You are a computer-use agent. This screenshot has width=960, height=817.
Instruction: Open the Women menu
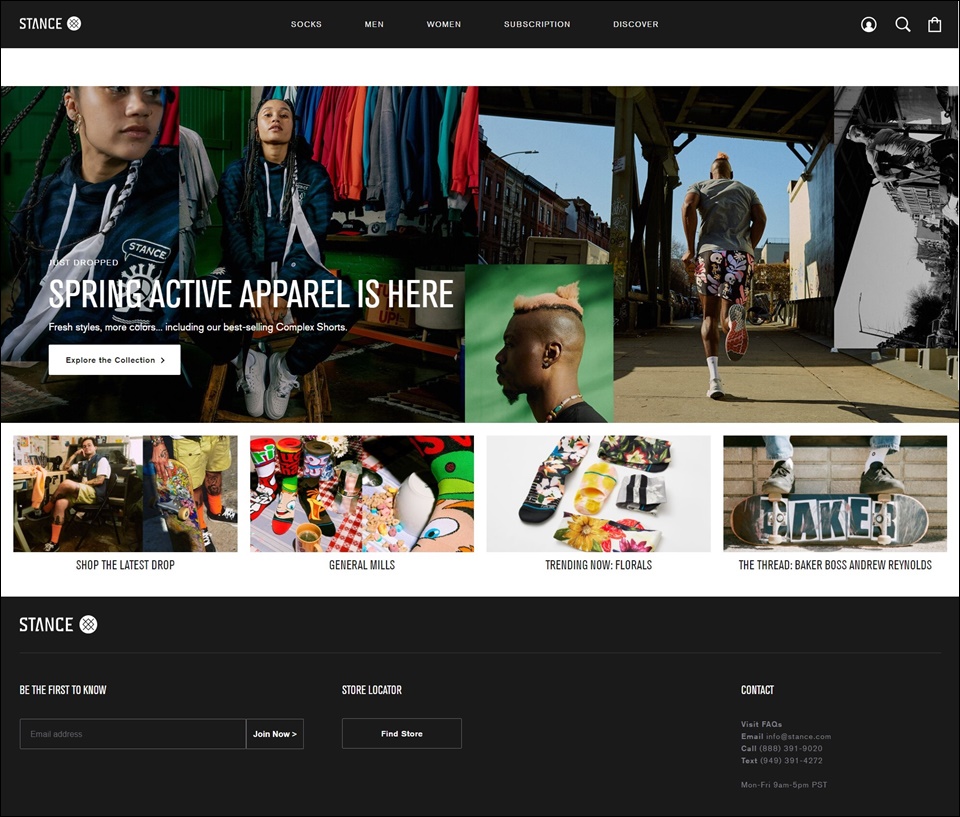(444, 24)
